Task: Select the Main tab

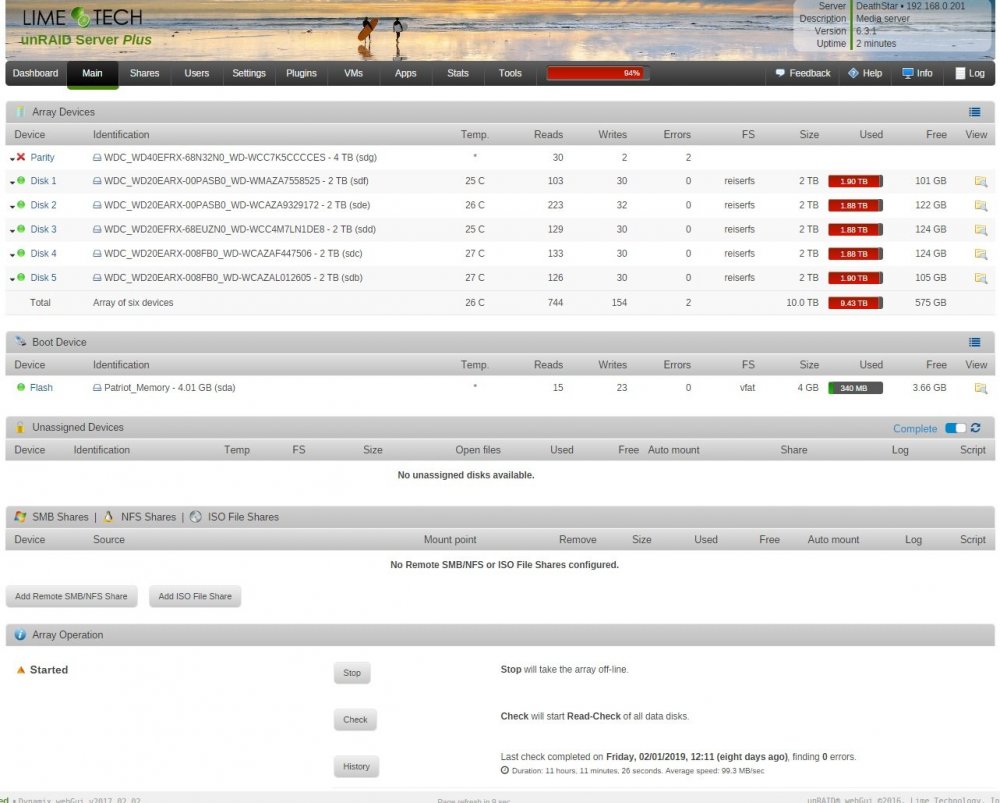Action: click(x=92, y=73)
